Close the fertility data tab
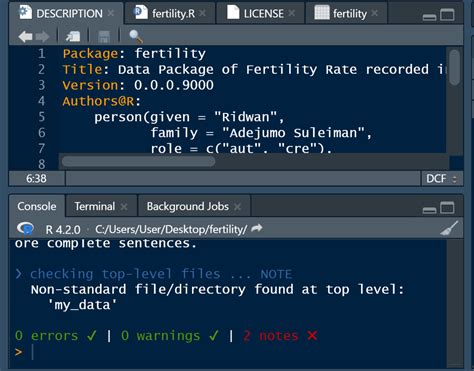 pos(375,13)
